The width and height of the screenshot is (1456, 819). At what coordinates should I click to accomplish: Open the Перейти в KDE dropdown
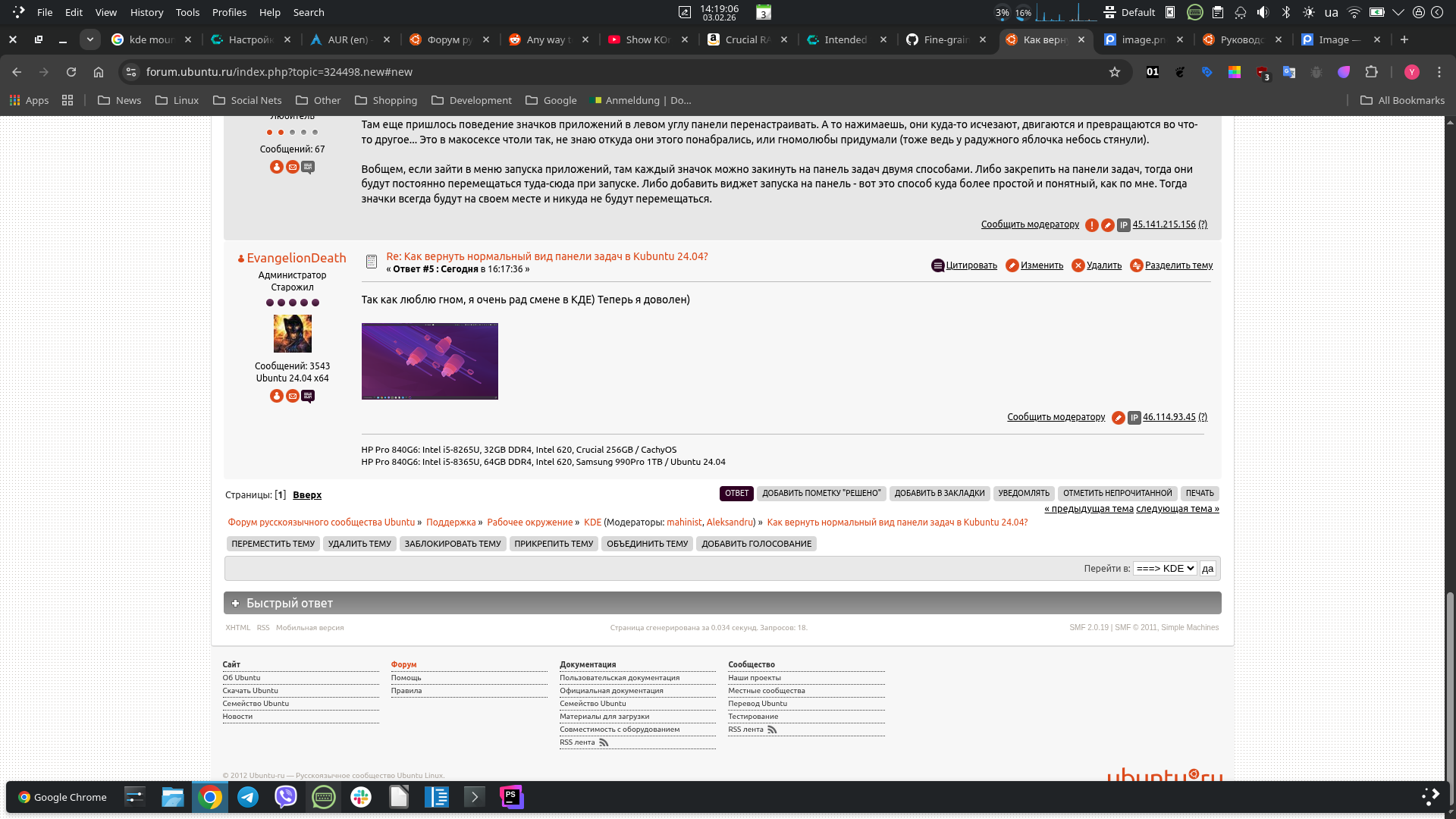pyautogui.click(x=1165, y=569)
